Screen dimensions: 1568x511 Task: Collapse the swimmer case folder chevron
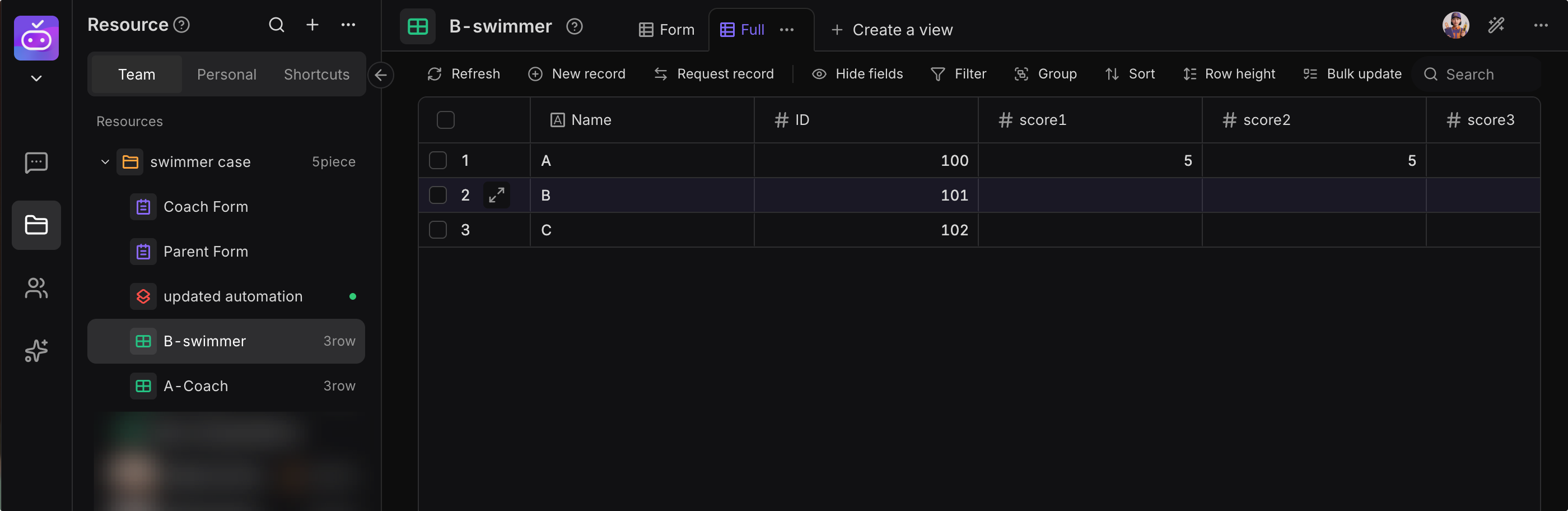point(105,162)
